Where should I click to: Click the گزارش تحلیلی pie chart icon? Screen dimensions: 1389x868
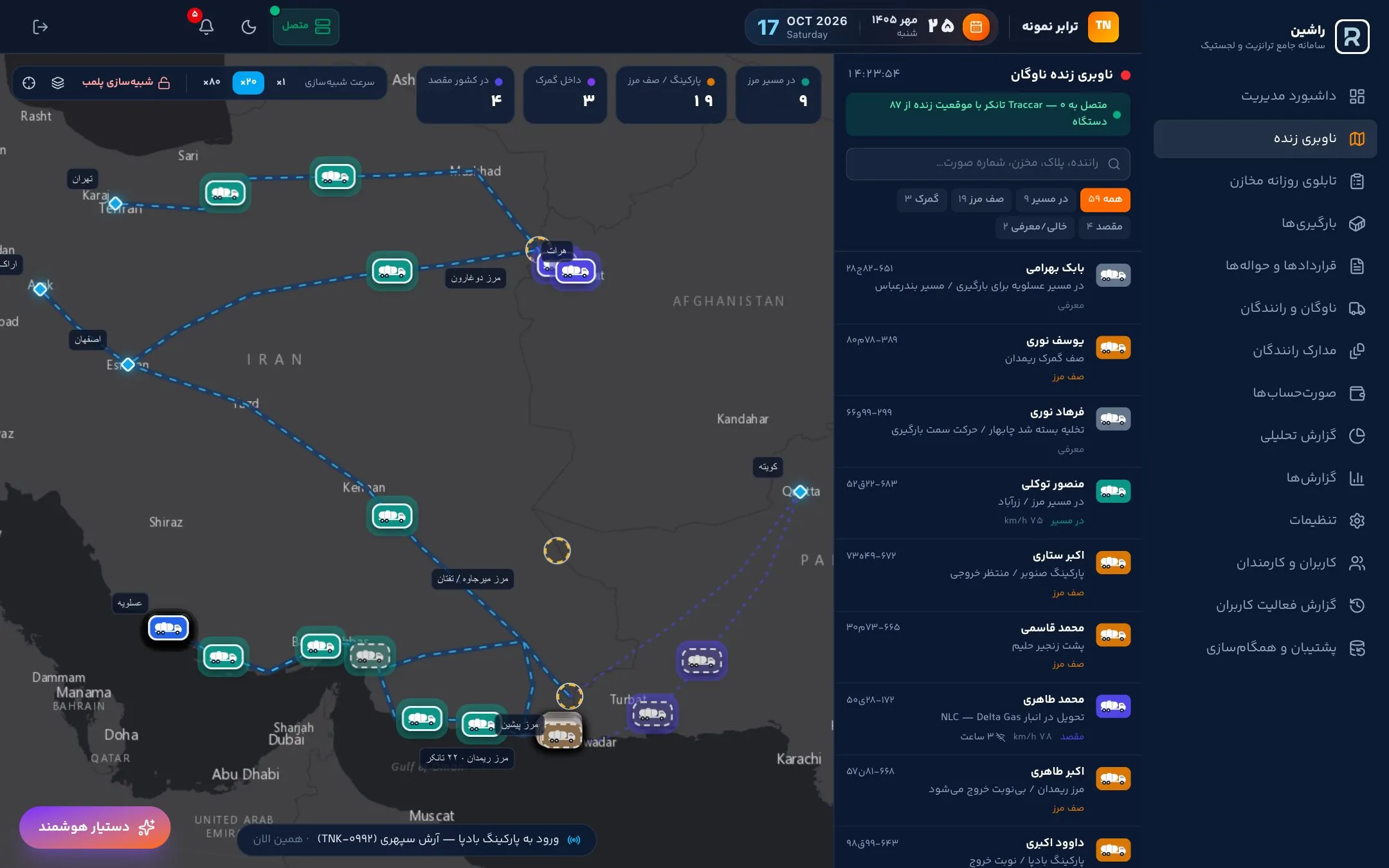(x=1357, y=436)
